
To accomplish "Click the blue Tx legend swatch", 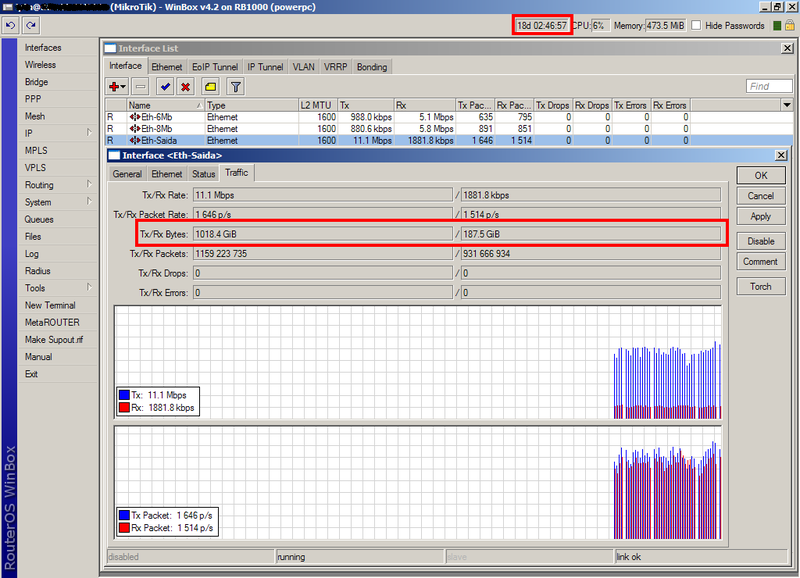I will (x=124, y=395).
